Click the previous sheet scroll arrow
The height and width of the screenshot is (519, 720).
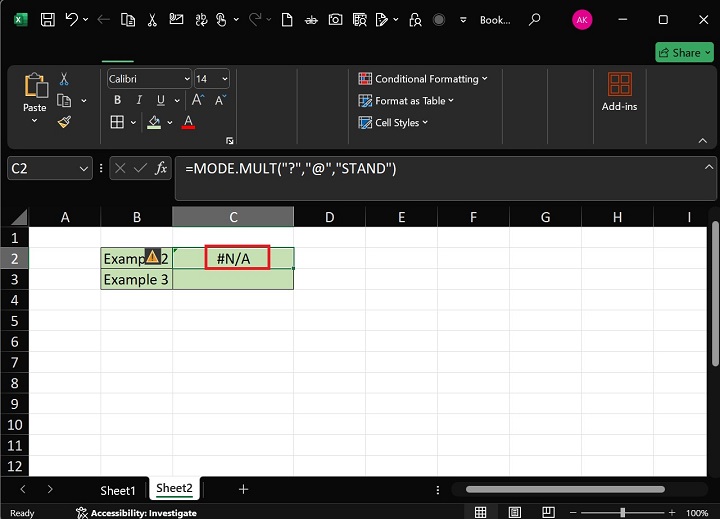[23, 490]
